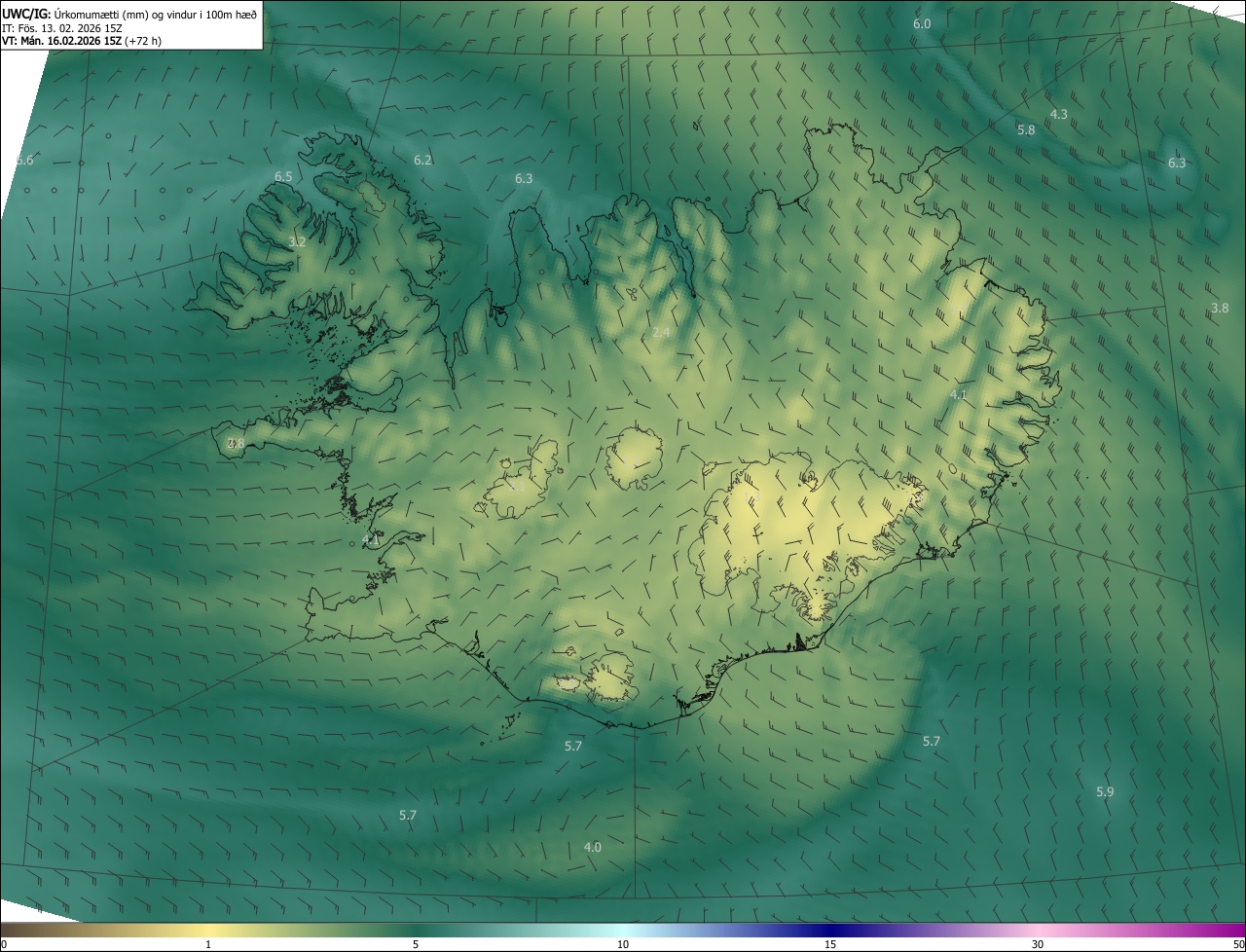Click the 0 tick on the color scale
The width and height of the screenshot is (1246, 952).
(x=4, y=945)
